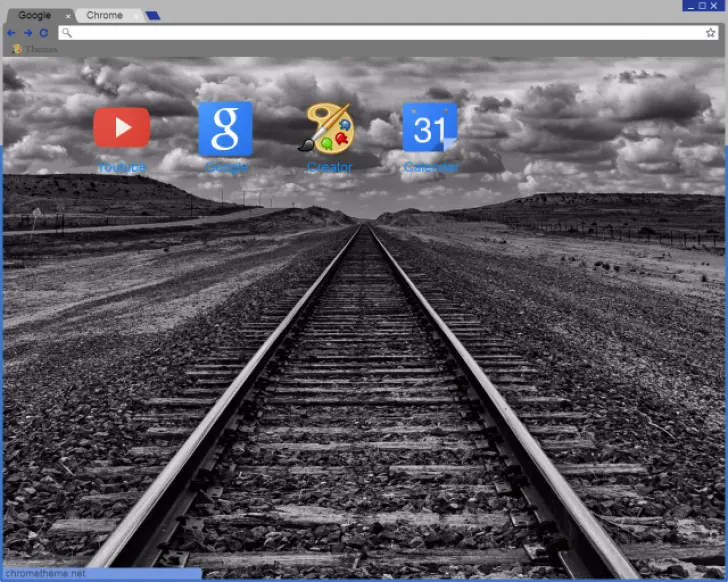Click inside the address bar field
Image resolution: width=728 pixels, height=582 pixels.
(380, 33)
